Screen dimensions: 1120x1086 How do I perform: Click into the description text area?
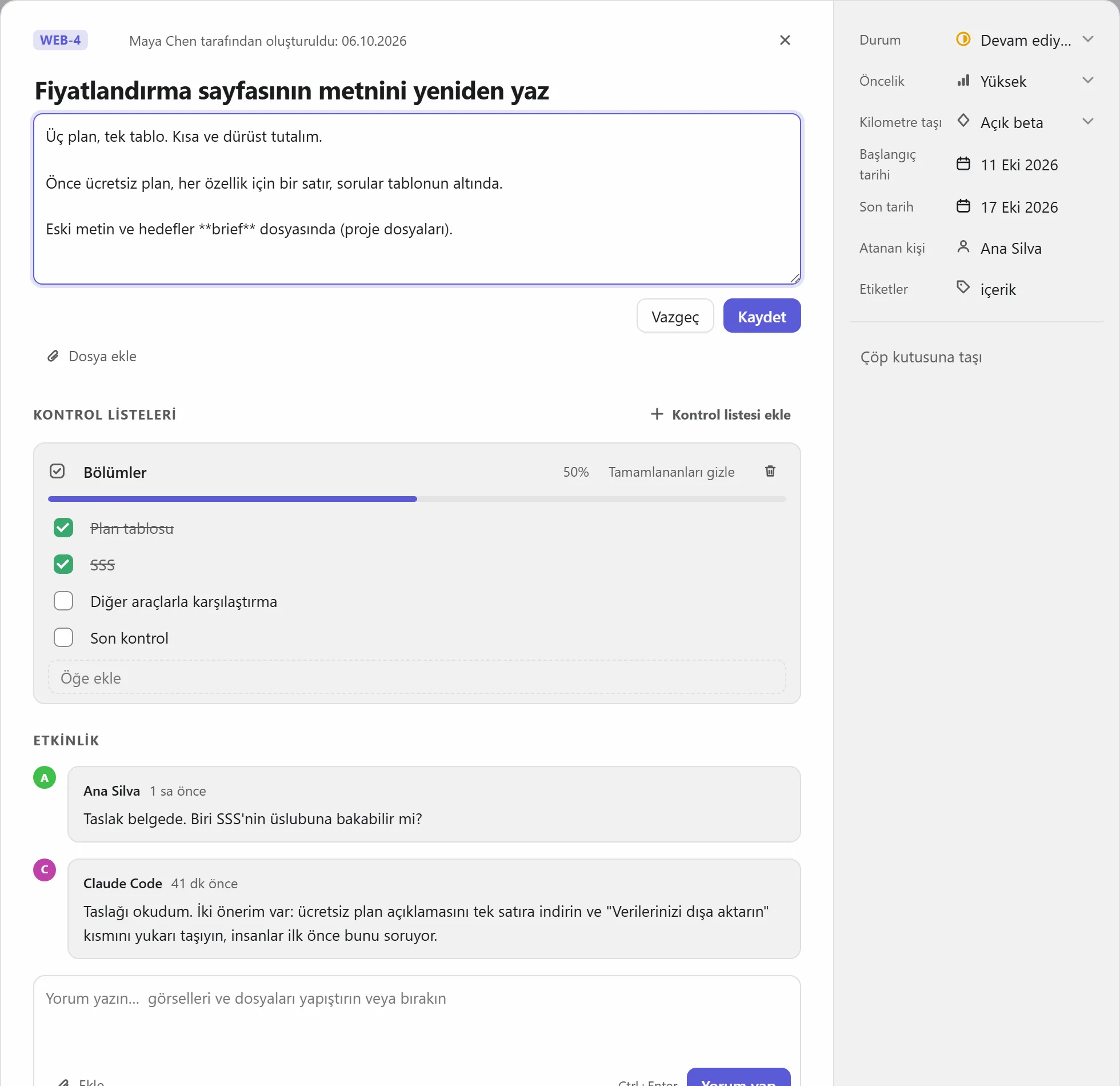417,199
